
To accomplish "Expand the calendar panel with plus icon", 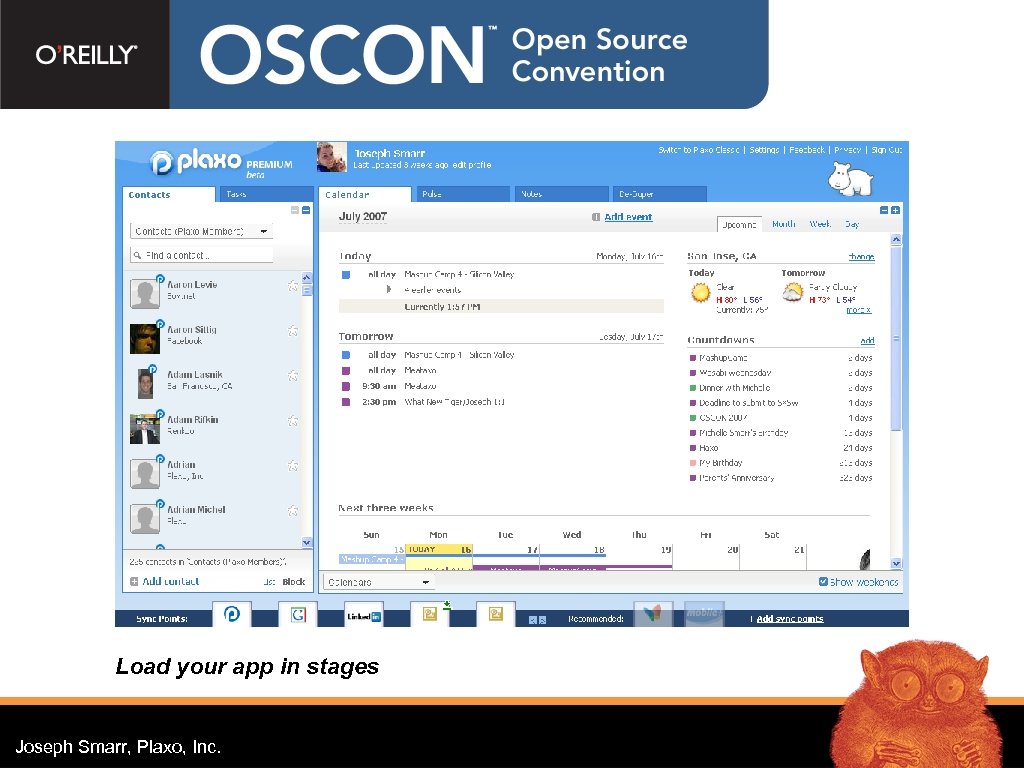I will (x=895, y=210).
